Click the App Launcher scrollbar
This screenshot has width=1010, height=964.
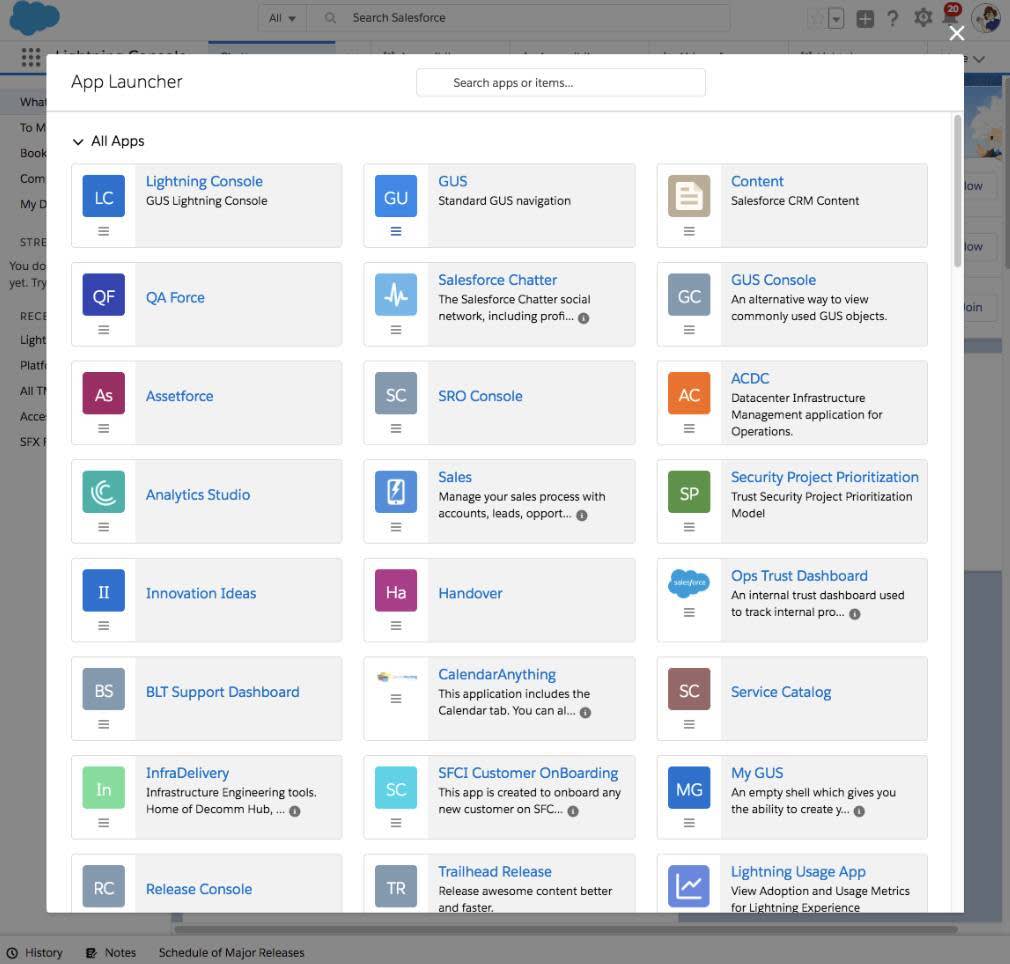coord(957,191)
